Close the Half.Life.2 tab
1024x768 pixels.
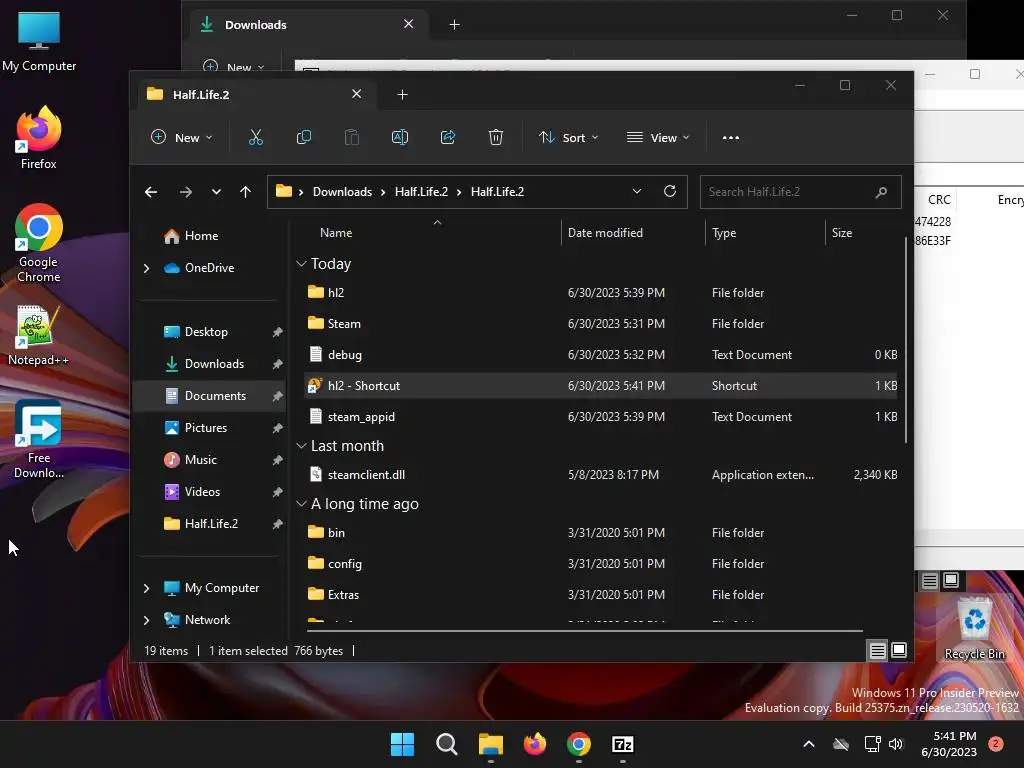(357, 94)
